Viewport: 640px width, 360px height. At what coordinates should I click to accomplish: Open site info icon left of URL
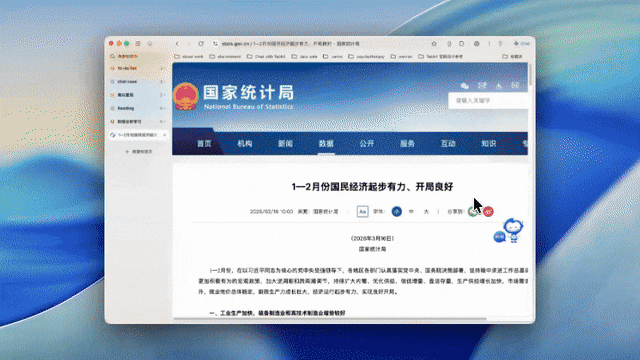[x=215, y=43]
